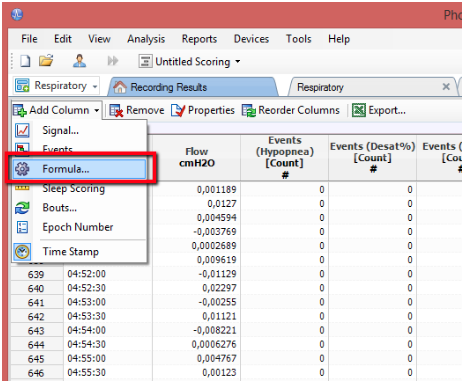This screenshot has height=383, width=466.
Task: Close the Respiratory tab
Action: tap(446, 87)
